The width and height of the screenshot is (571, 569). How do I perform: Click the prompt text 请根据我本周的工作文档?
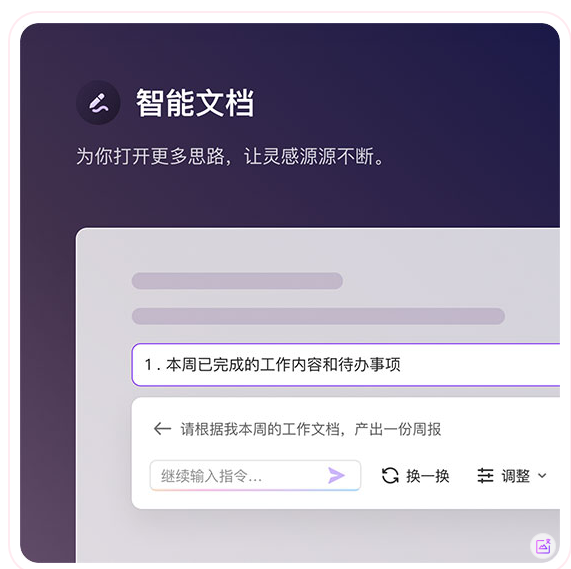(260, 429)
